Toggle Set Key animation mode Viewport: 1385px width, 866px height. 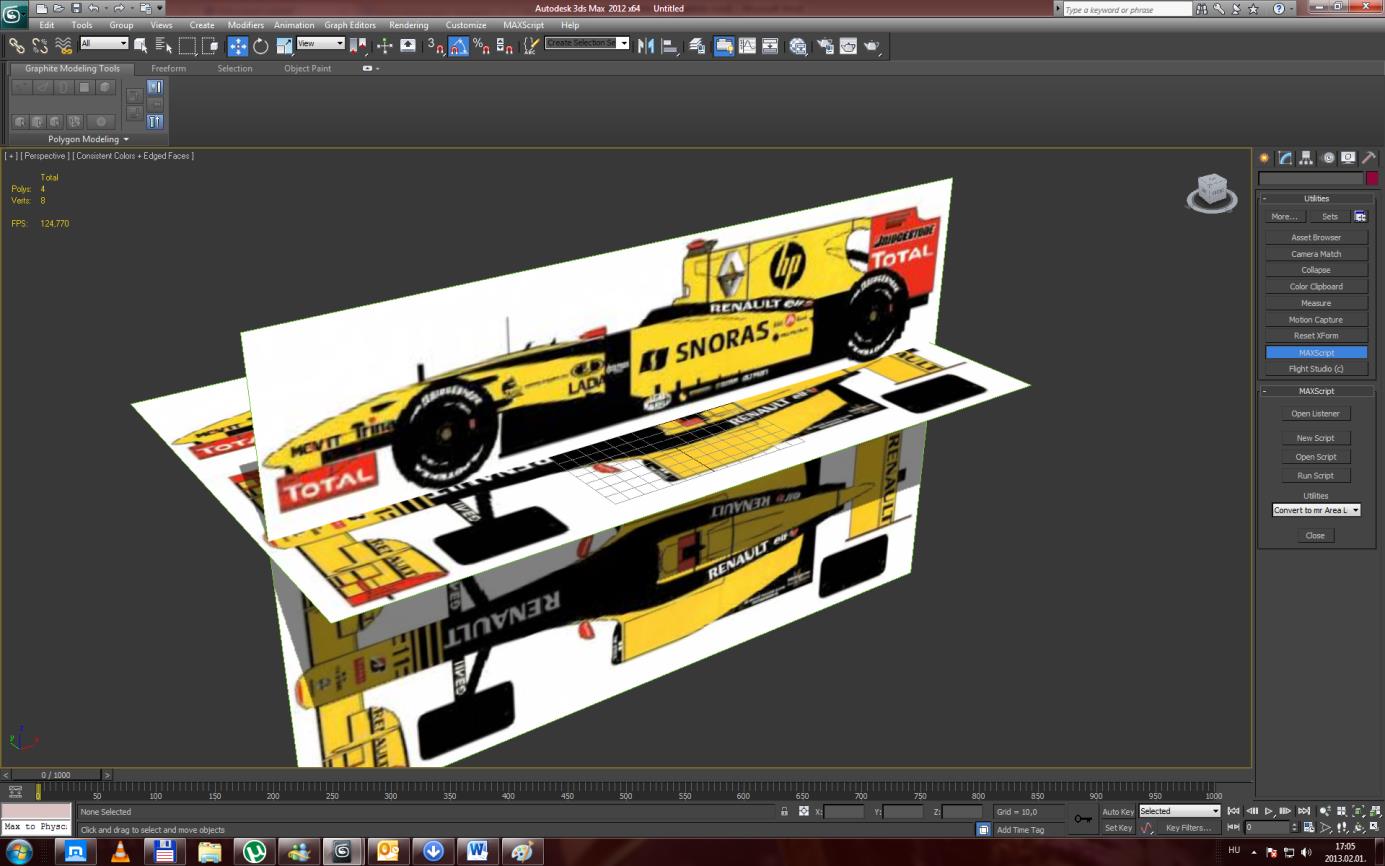click(1118, 827)
